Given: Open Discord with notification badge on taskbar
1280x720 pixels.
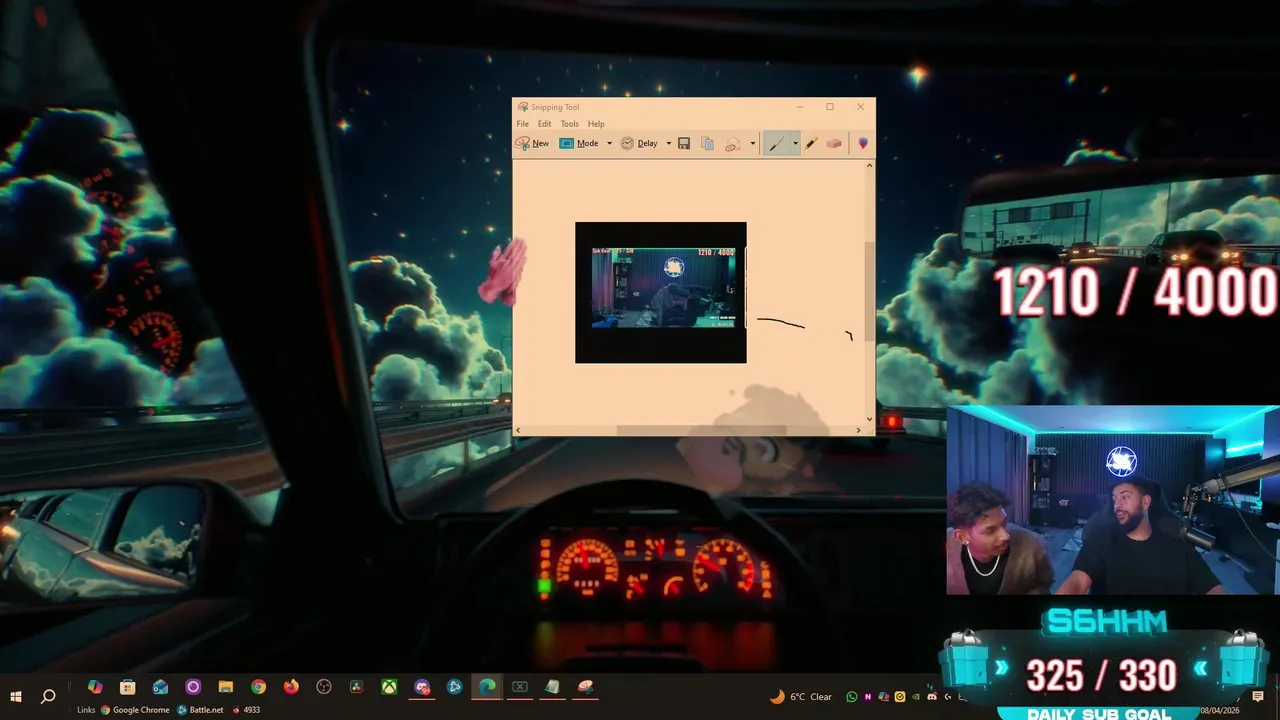Looking at the screenshot, I should coord(422,687).
